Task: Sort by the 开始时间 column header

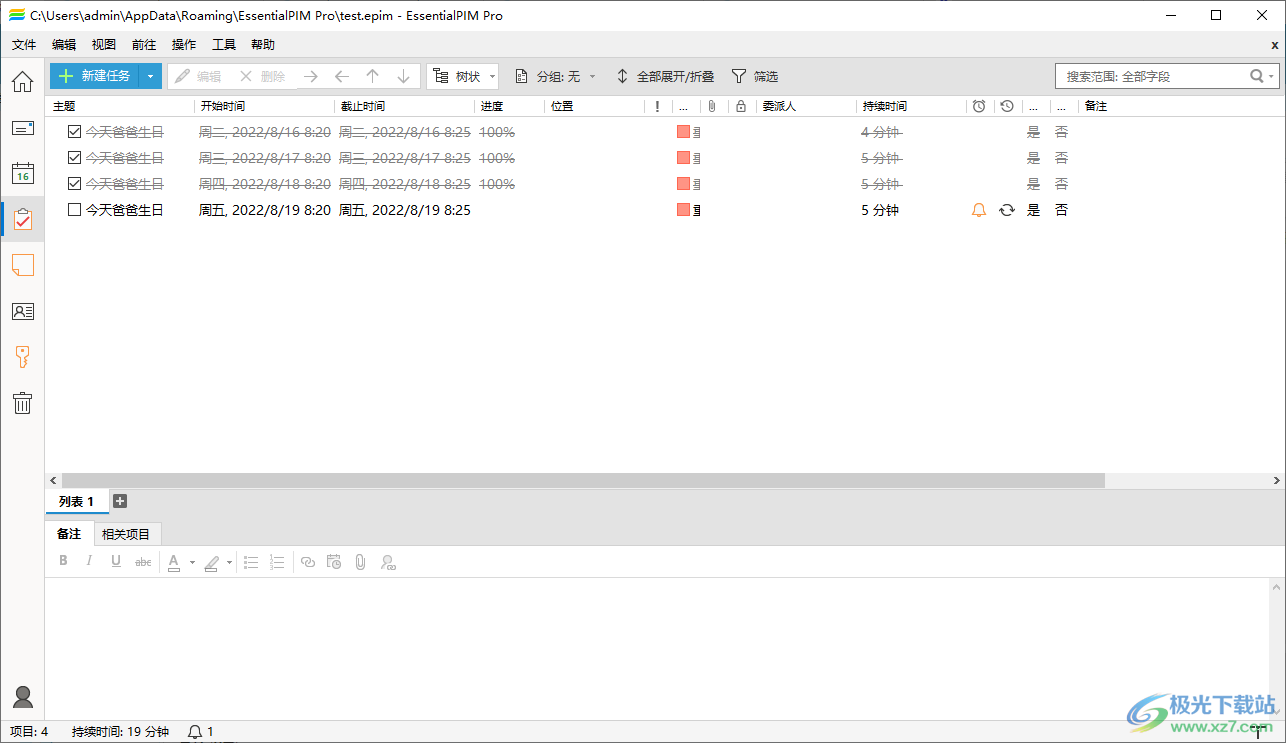Action: coord(264,106)
